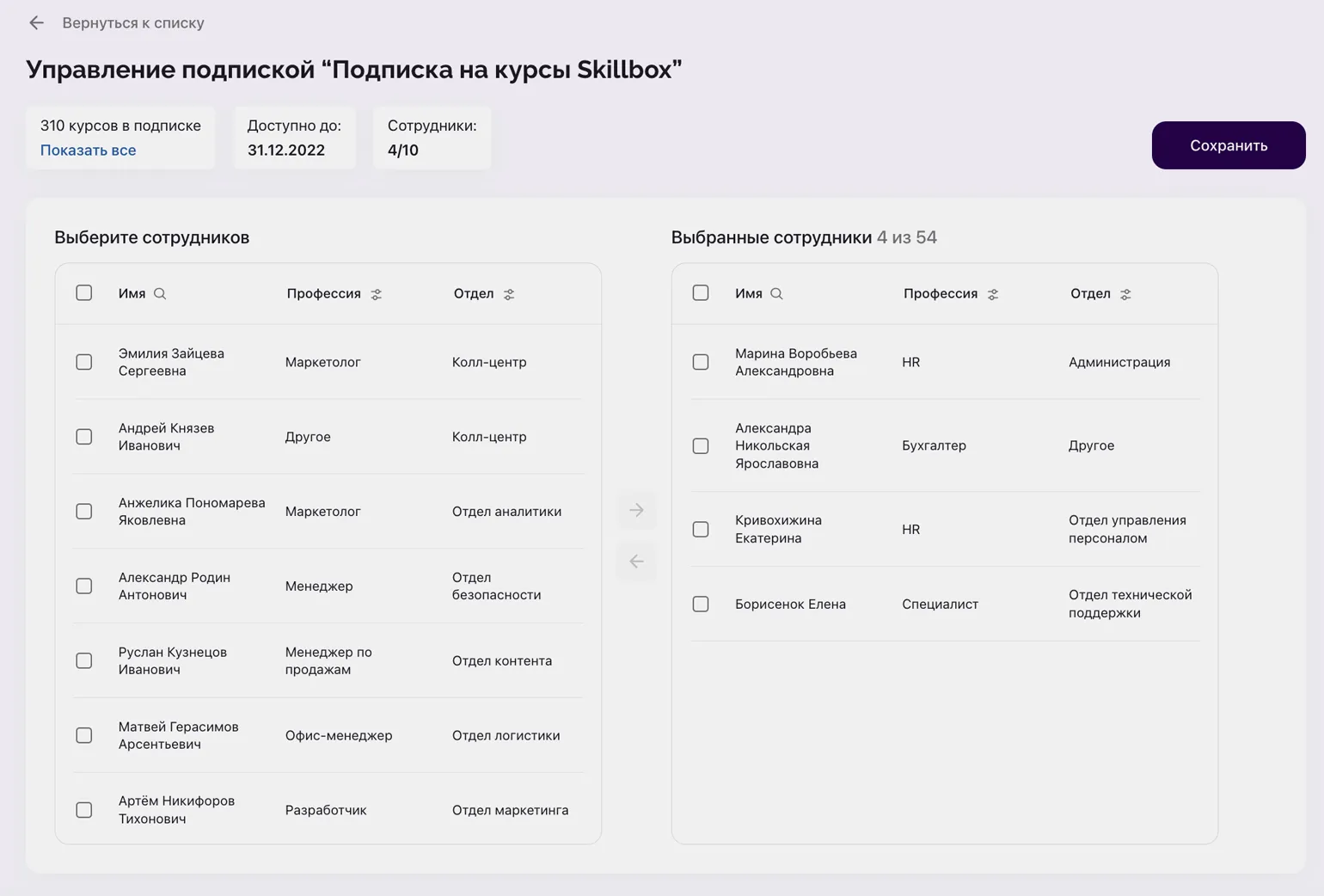Open profession filter in selected employees table
The height and width of the screenshot is (896, 1324).
pos(993,295)
